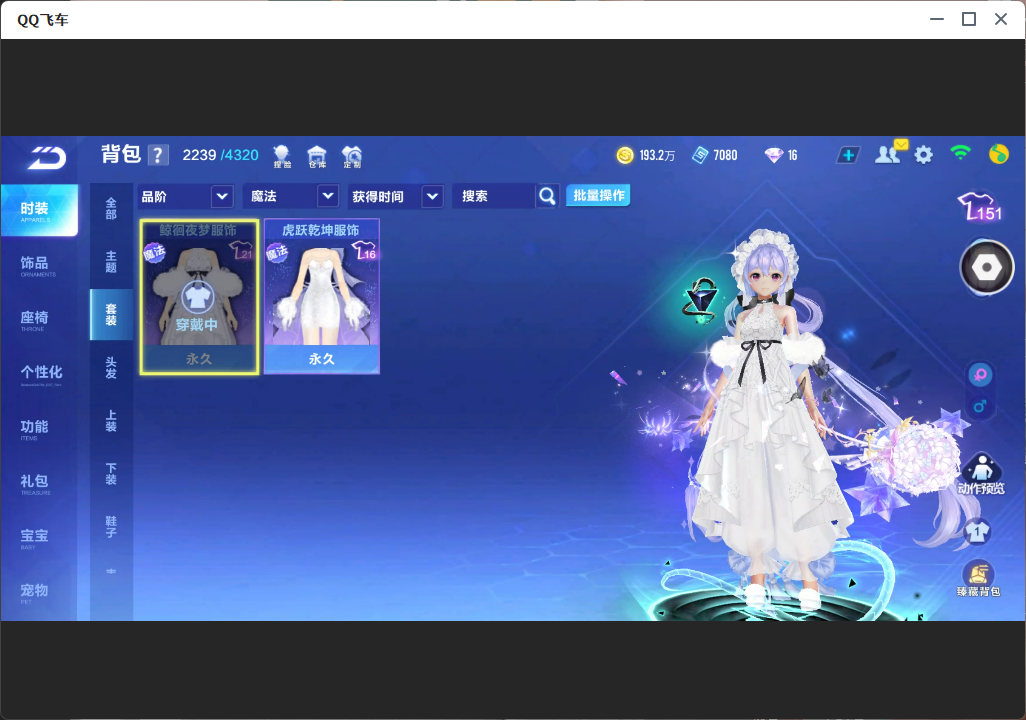Click the gold coin currency icon
The width and height of the screenshot is (1026, 720).
tap(625, 155)
